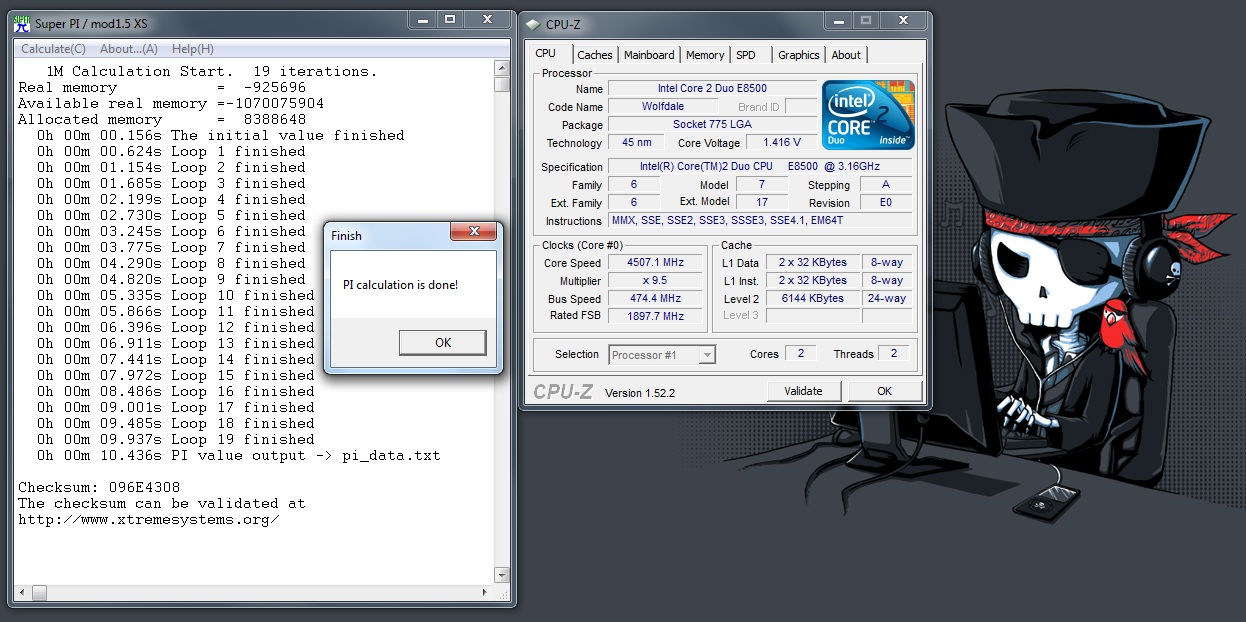Close the Finish dialog
1246x622 pixels.
[473, 232]
